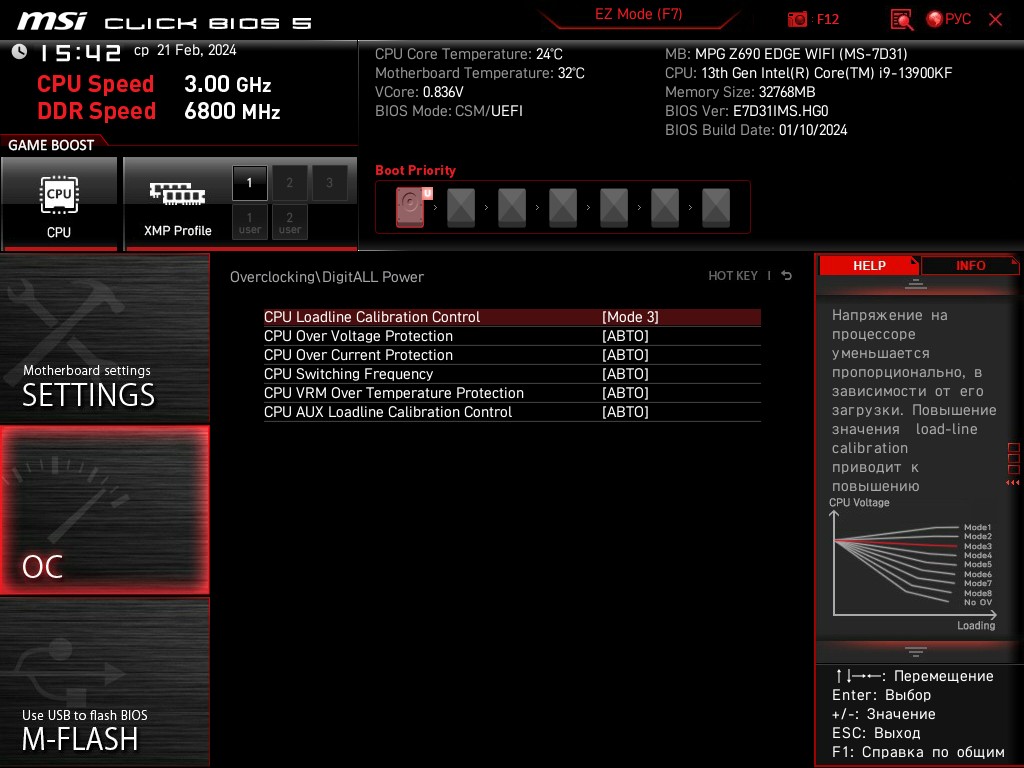Switch to the INFO tab
Viewport: 1024px width, 768px height.
970,265
